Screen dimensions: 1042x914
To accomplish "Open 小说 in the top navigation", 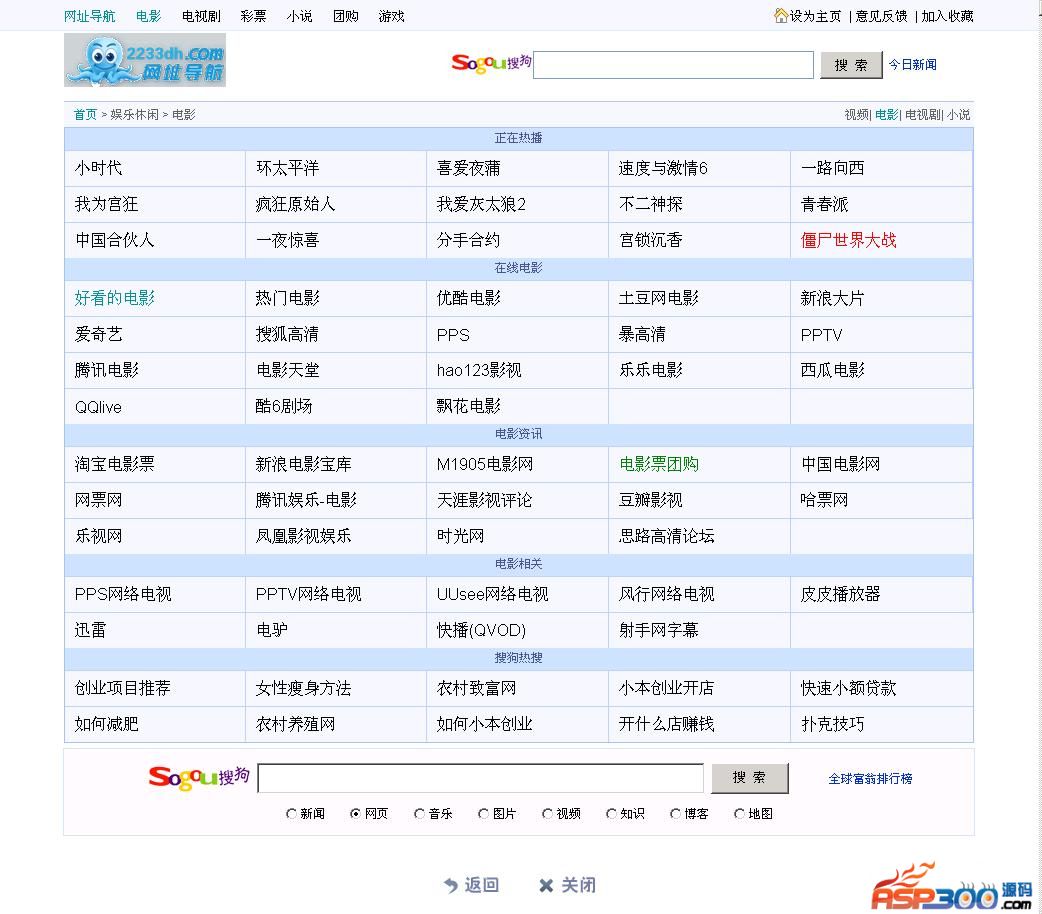I will [300, 16].
